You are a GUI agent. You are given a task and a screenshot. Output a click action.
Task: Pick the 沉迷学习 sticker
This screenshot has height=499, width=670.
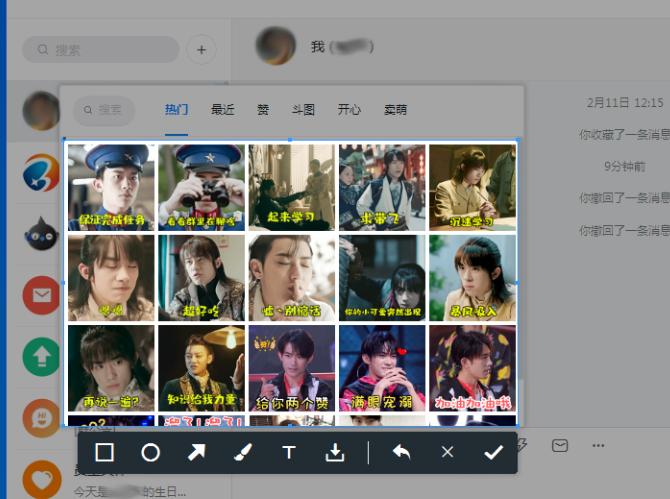click(x=473, y=188)
